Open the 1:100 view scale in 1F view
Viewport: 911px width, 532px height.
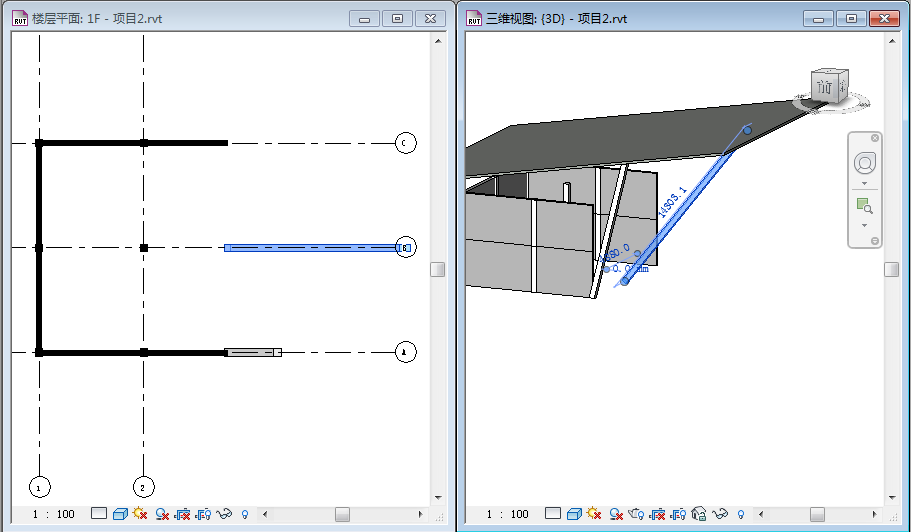53,514
